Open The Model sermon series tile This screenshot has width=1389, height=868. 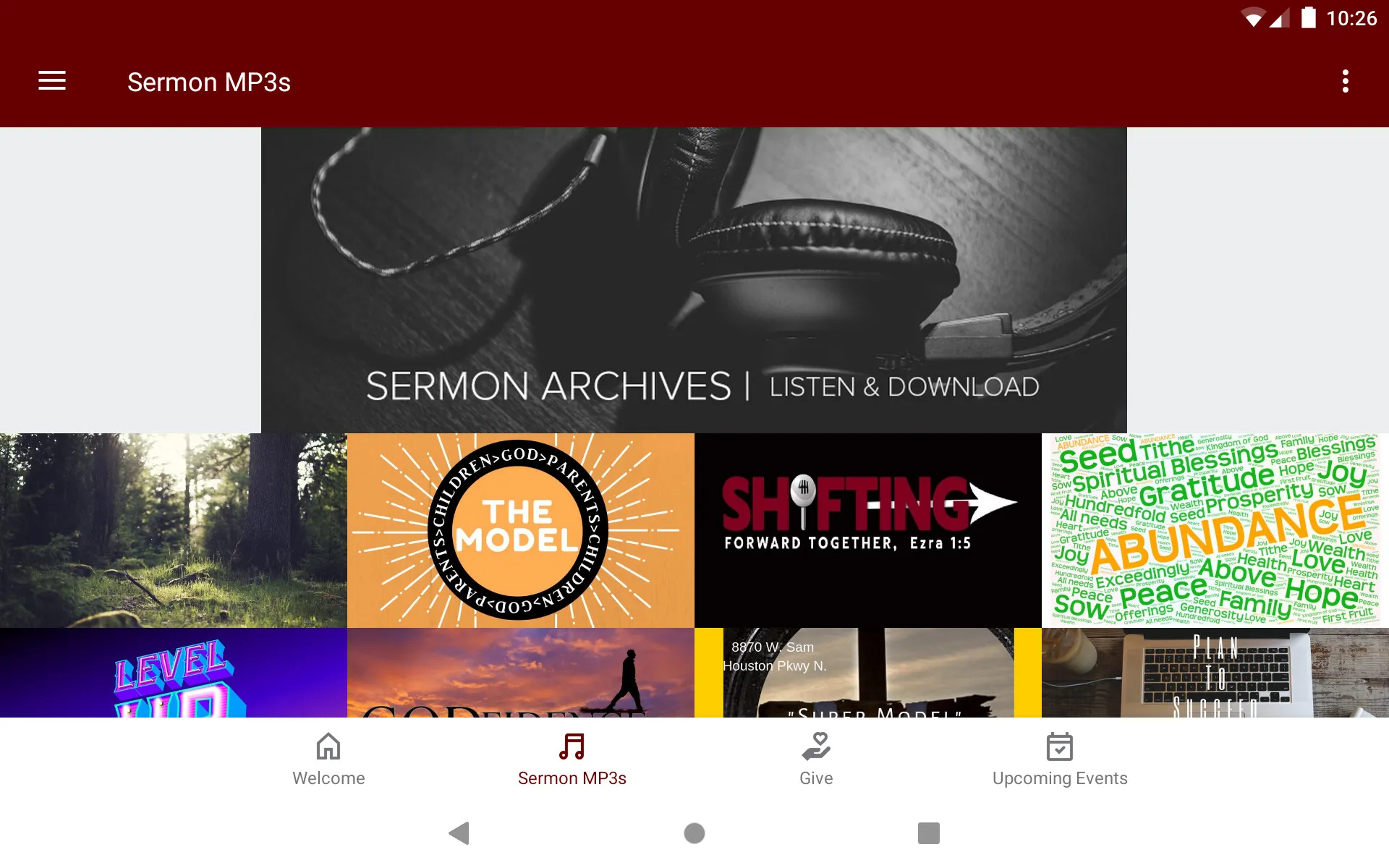[x=521, y=530]
